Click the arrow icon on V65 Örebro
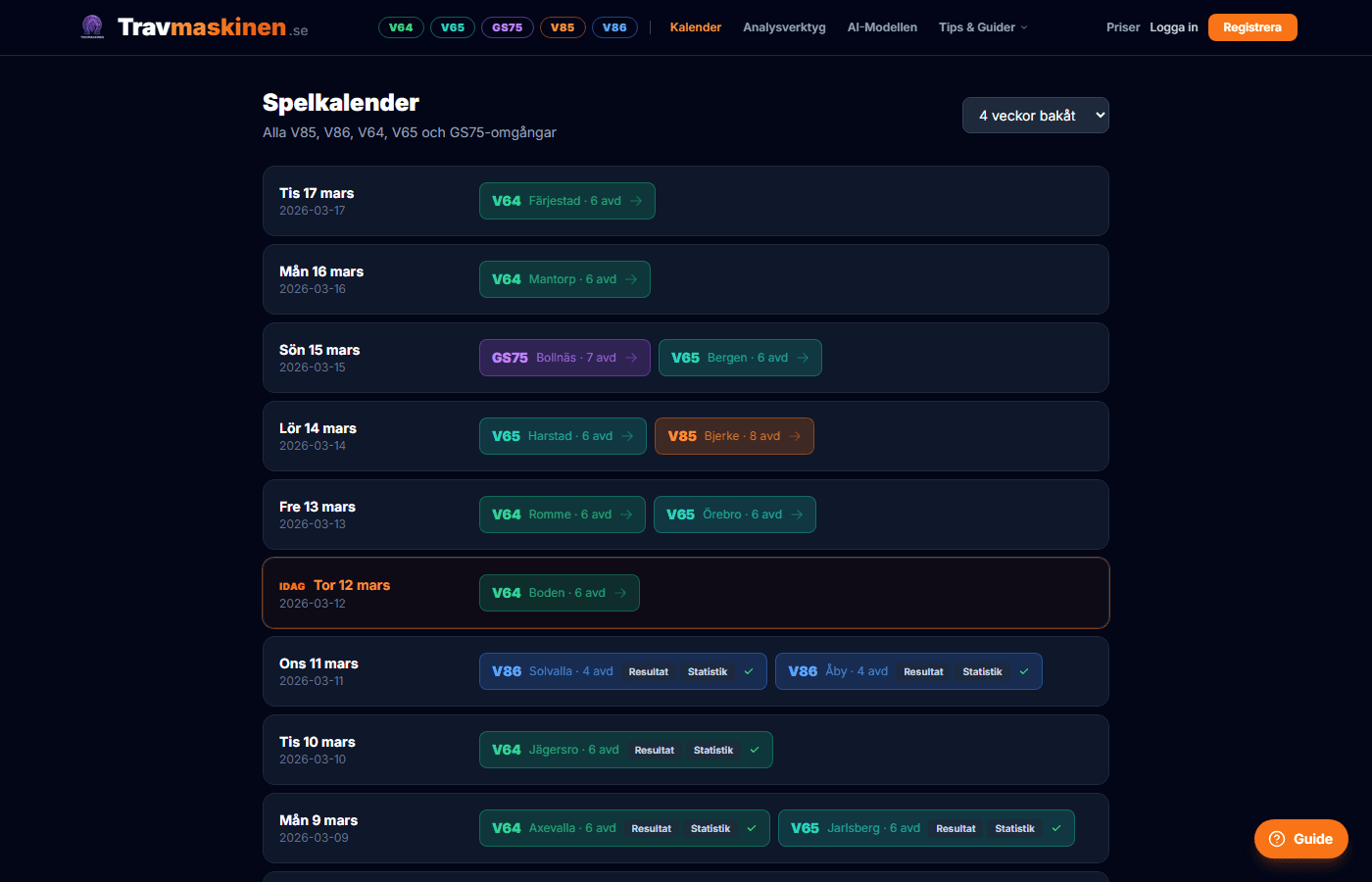Screen dimensions: 1372x882 (x=797, y=514)
